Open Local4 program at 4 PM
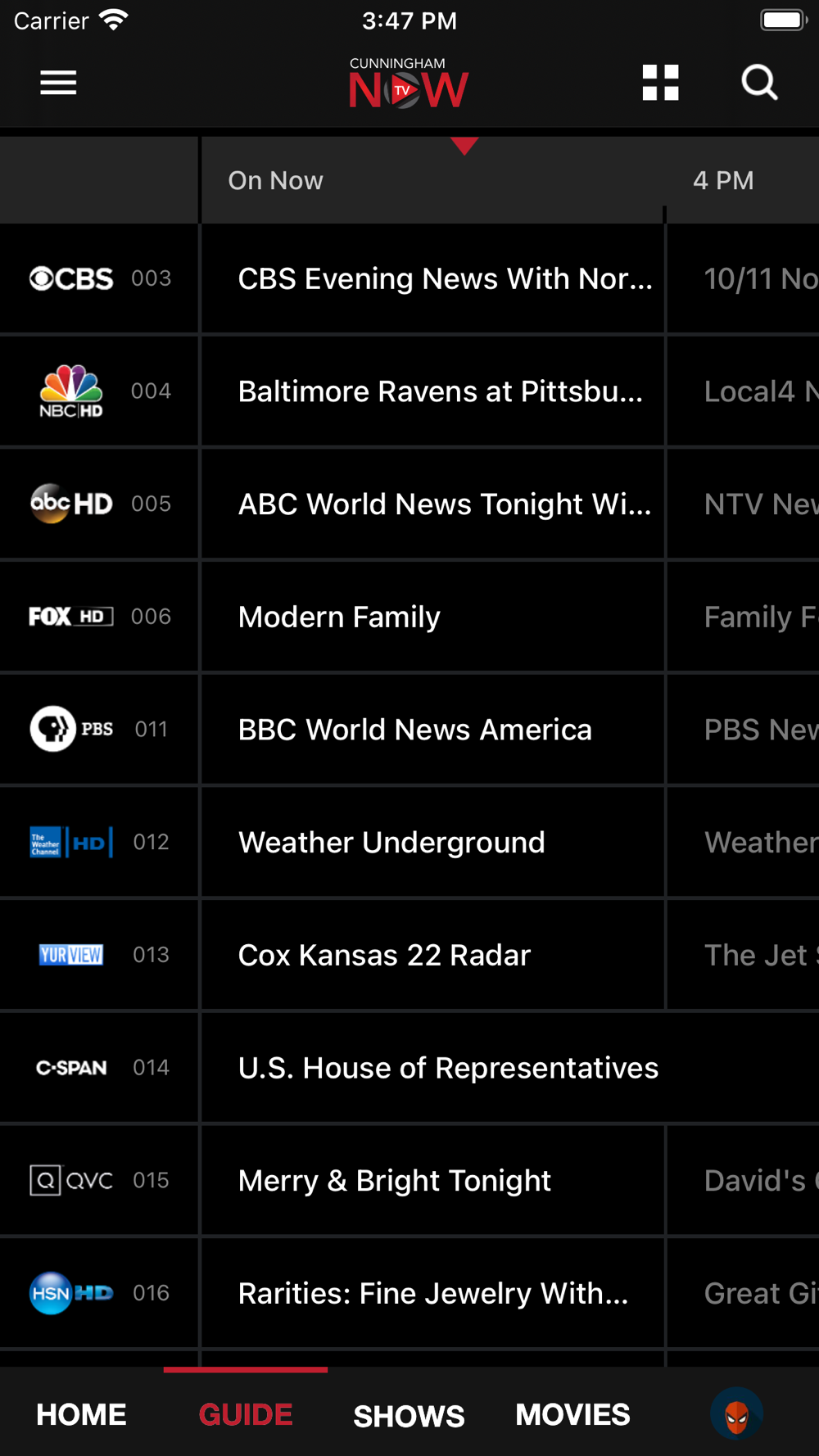The image size is (819, 1456). [744, 391]
